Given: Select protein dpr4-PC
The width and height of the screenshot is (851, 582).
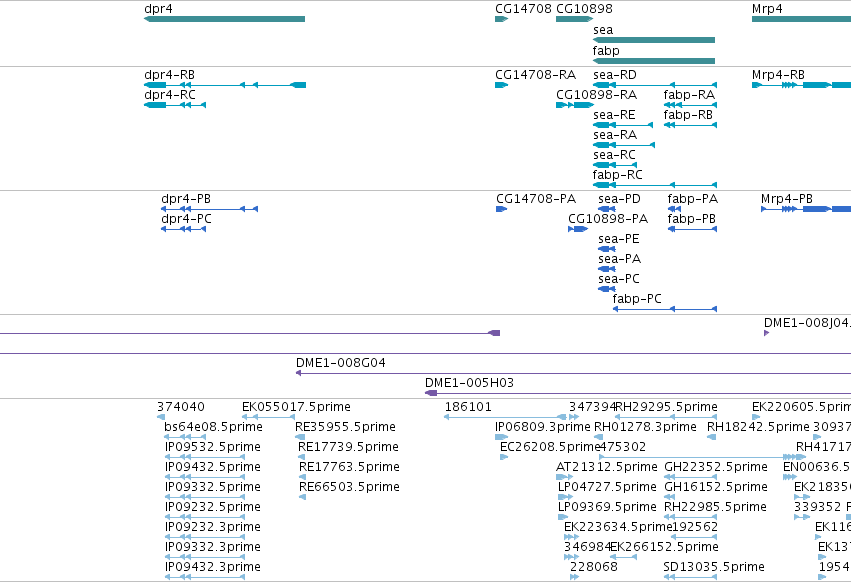Looking at the screenshot, I should click(183, 229).
